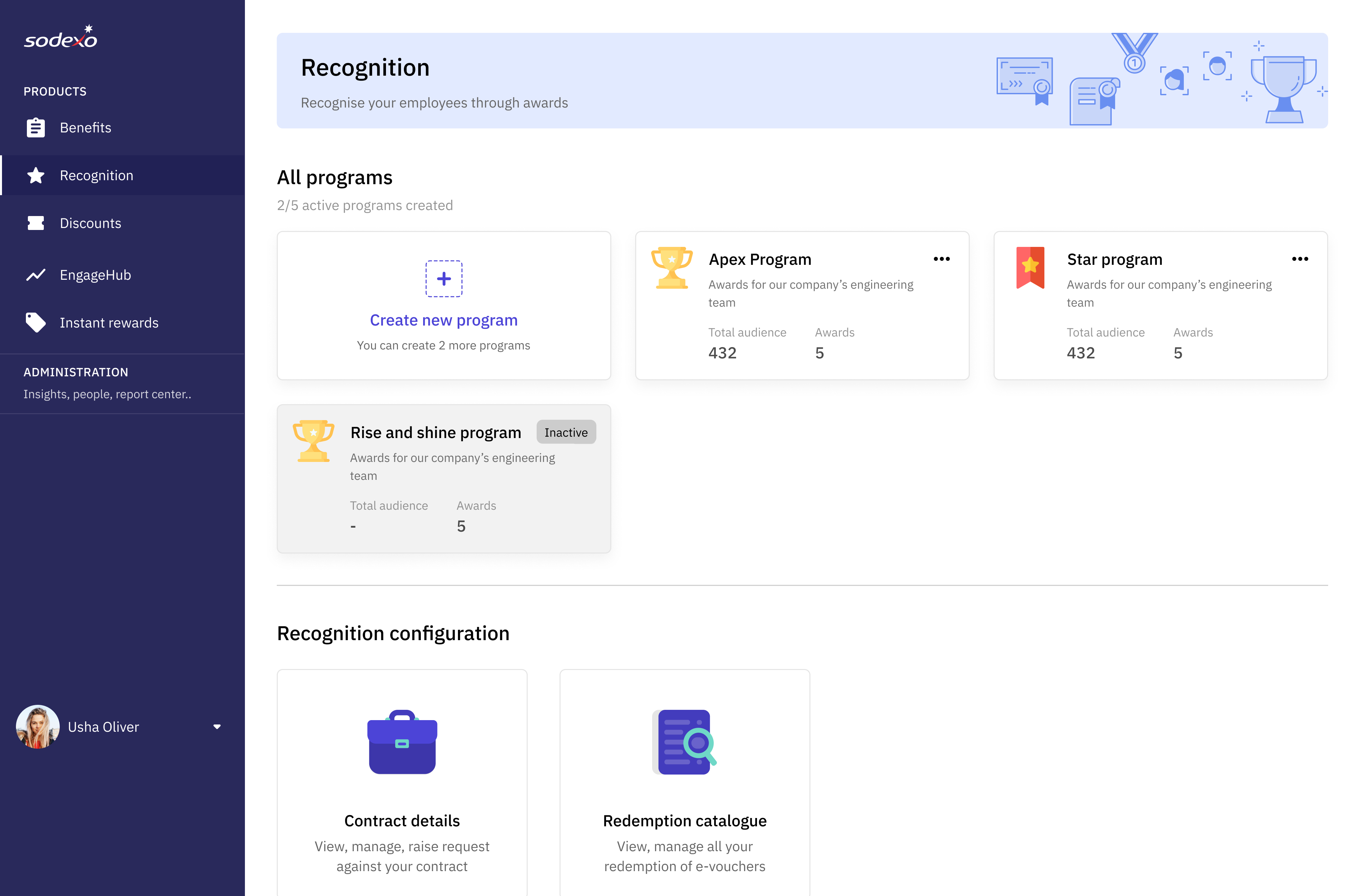1360x896 pixels.
Task: Click the Redemption catalogue magnifier document icon
Action: pyautogui.click(x=684, y=742)
